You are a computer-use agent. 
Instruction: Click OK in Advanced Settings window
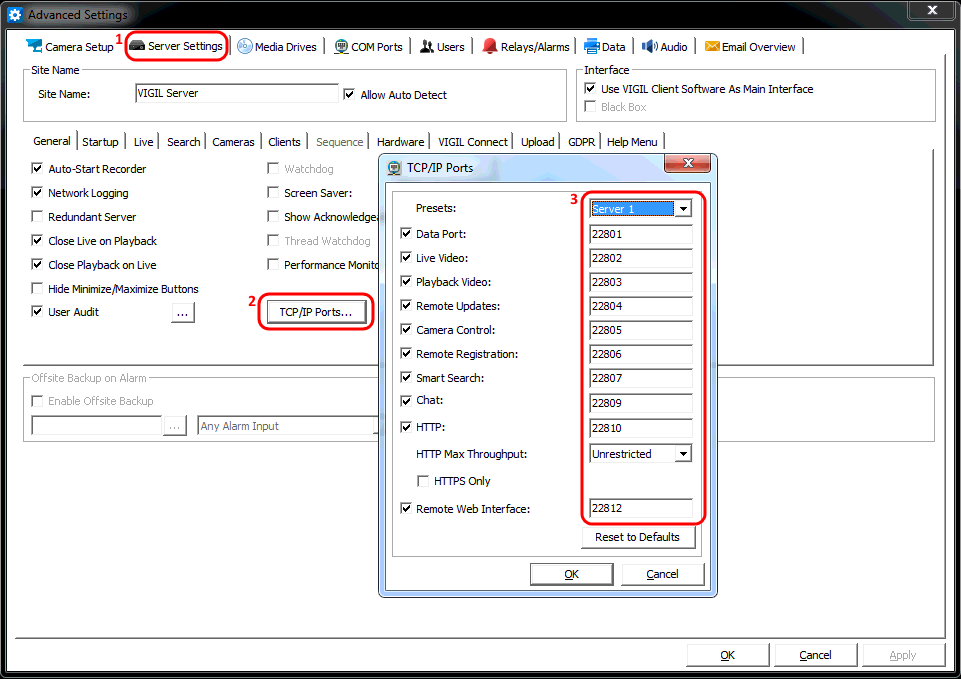click(x=727, y=655)
